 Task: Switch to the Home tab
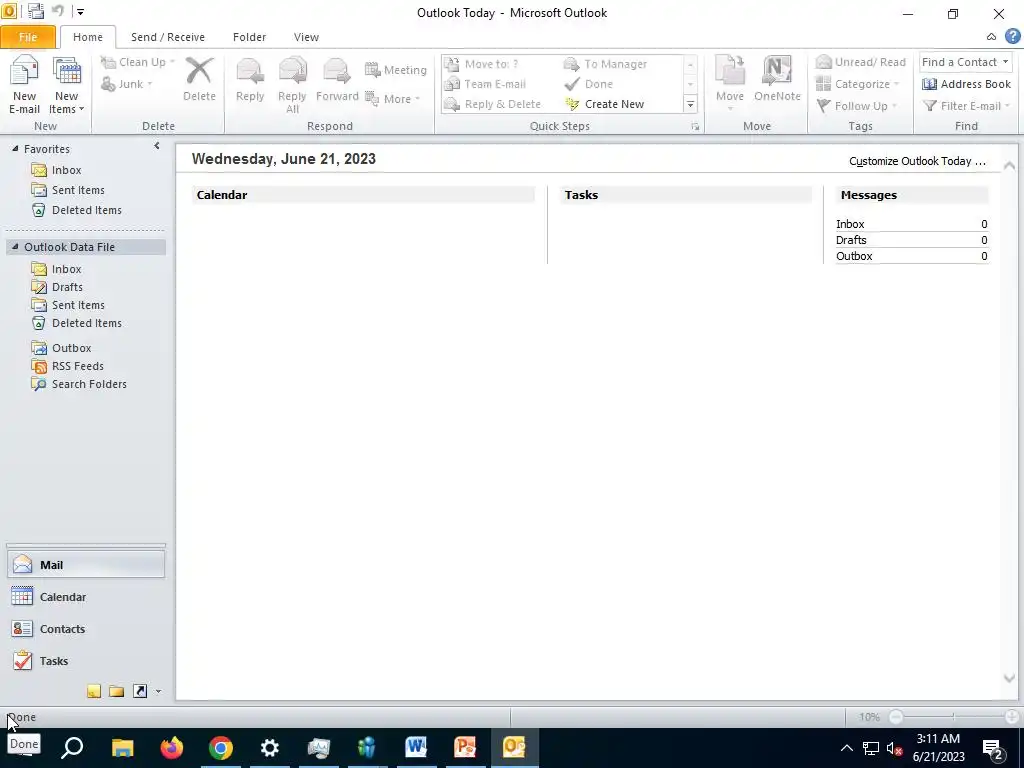tap(88, 37)
